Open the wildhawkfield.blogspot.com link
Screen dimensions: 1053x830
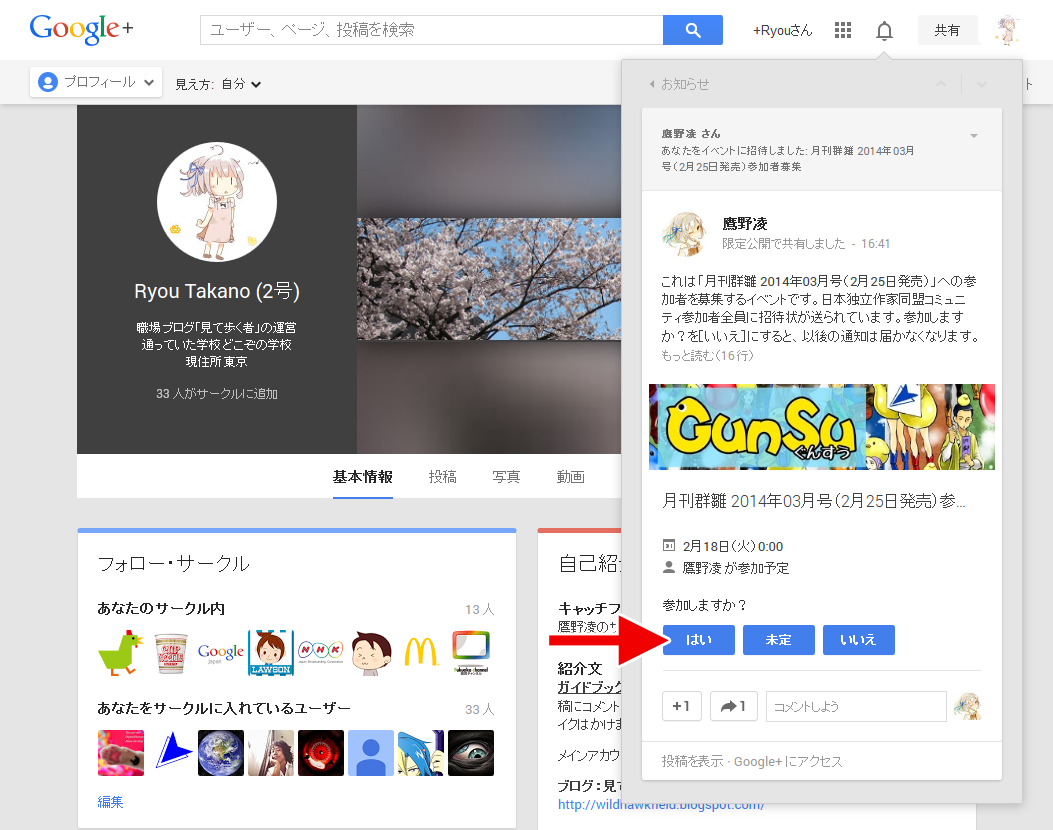click(x=661, y=804)
